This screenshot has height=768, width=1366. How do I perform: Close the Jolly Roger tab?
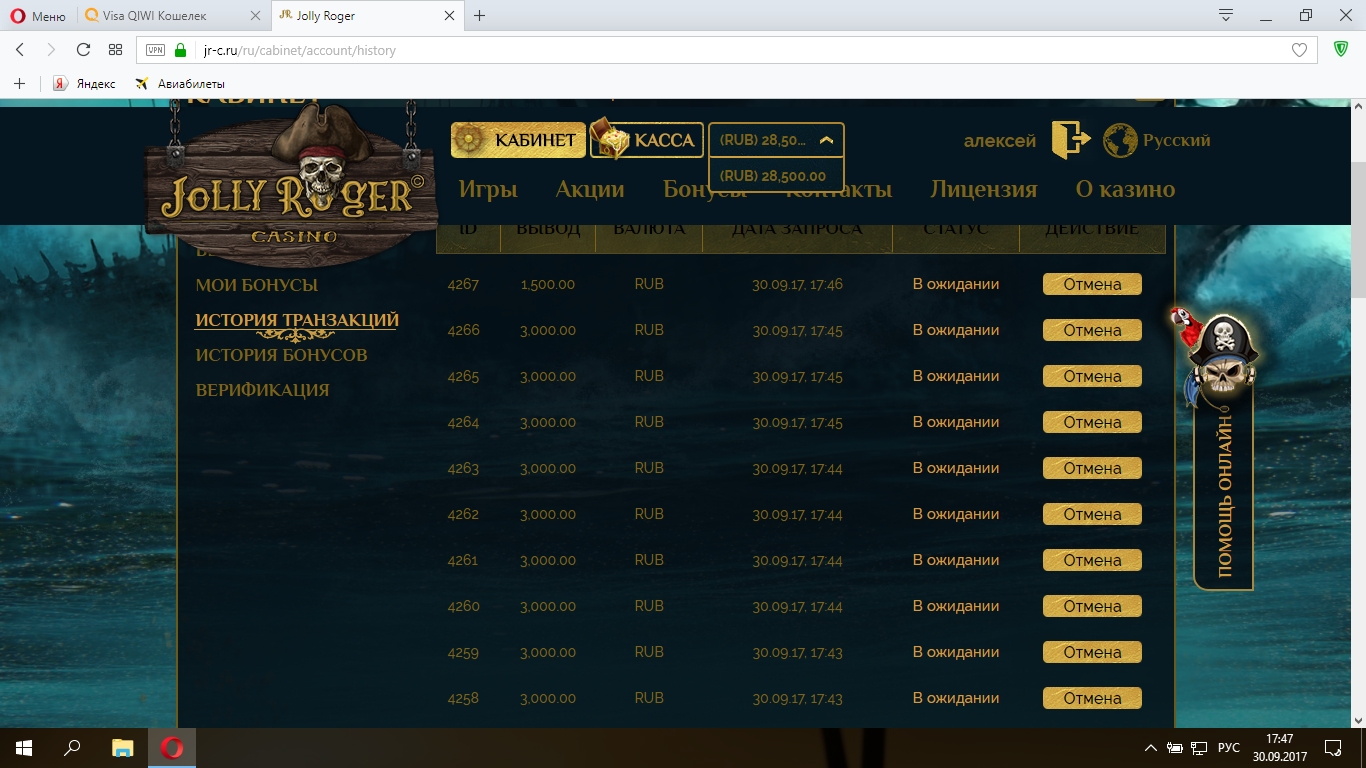coord(449,16)
